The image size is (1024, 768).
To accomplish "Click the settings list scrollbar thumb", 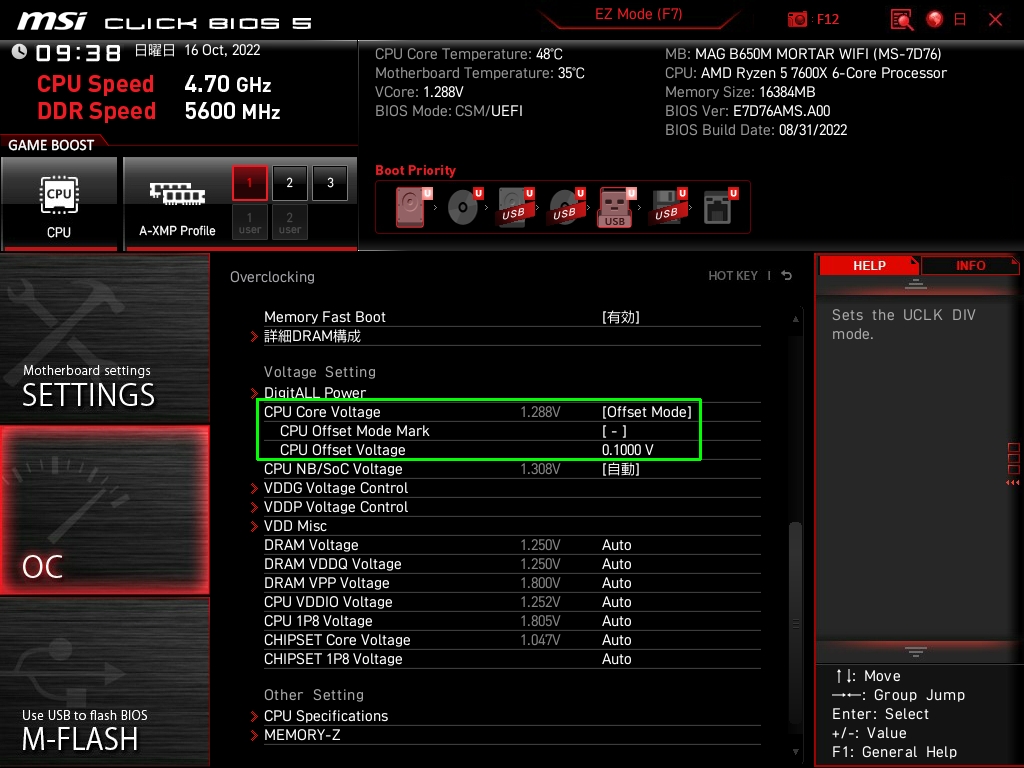I will (x=795, y=622).
